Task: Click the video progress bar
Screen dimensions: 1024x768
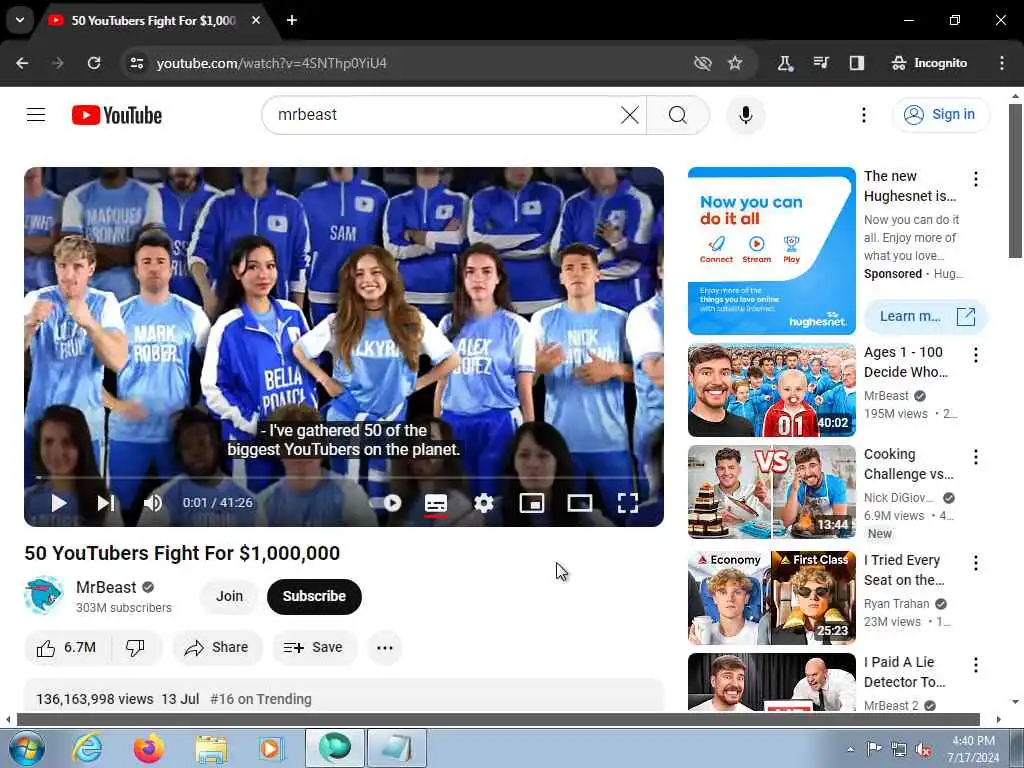Action: [344, 478]
